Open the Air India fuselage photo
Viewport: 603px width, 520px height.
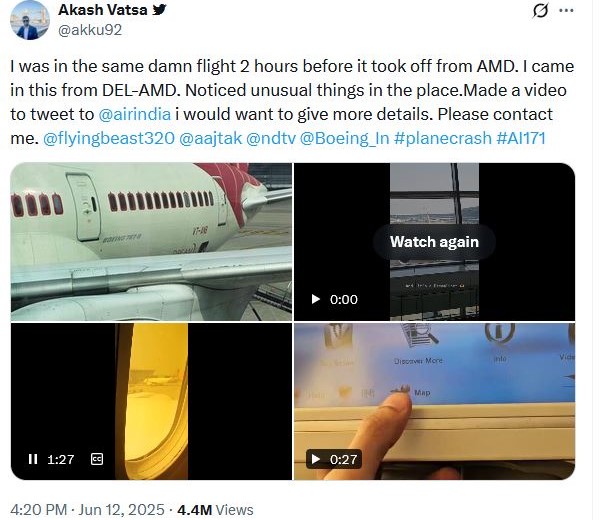(151, 242)
